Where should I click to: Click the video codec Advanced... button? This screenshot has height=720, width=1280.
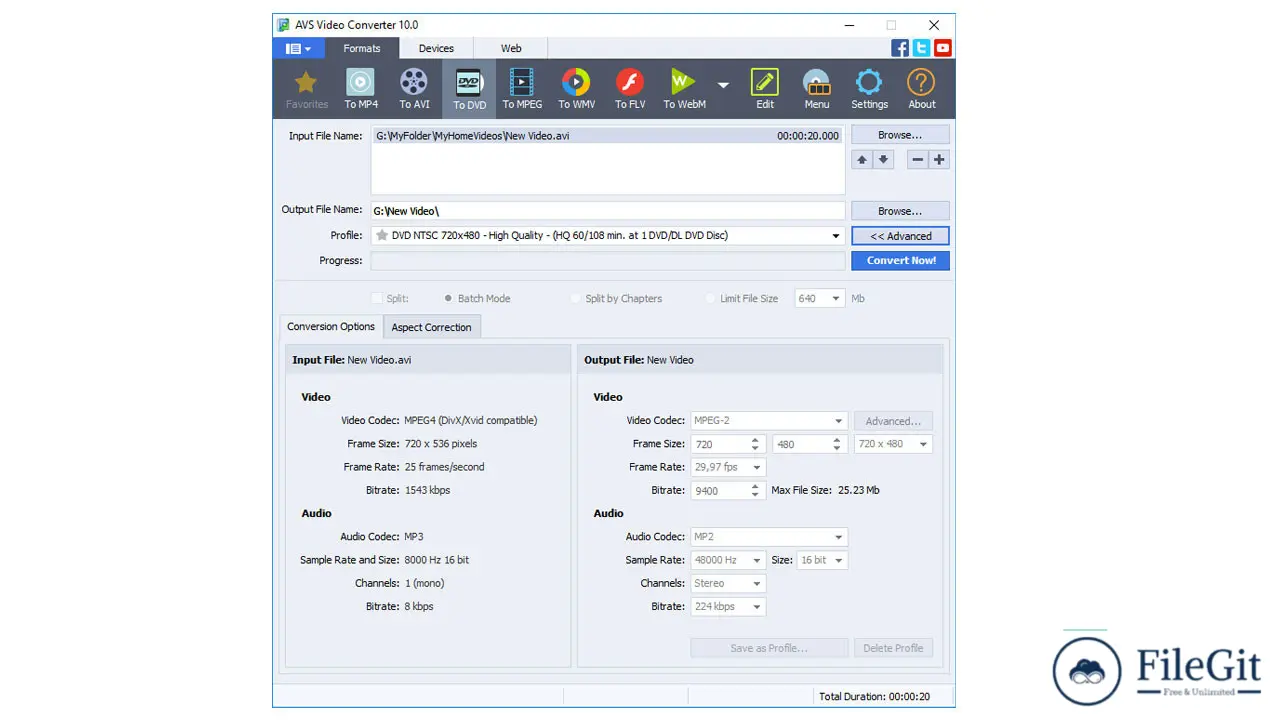tap(893, 421)
